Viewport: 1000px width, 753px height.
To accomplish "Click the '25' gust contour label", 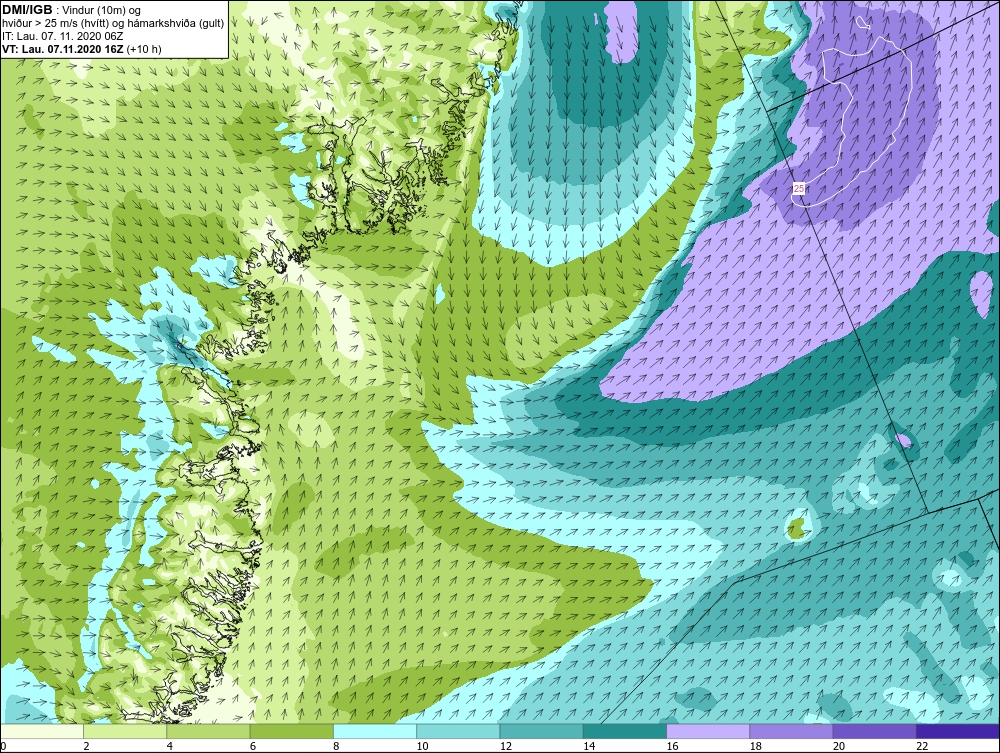I will click(x=799, y=189).
